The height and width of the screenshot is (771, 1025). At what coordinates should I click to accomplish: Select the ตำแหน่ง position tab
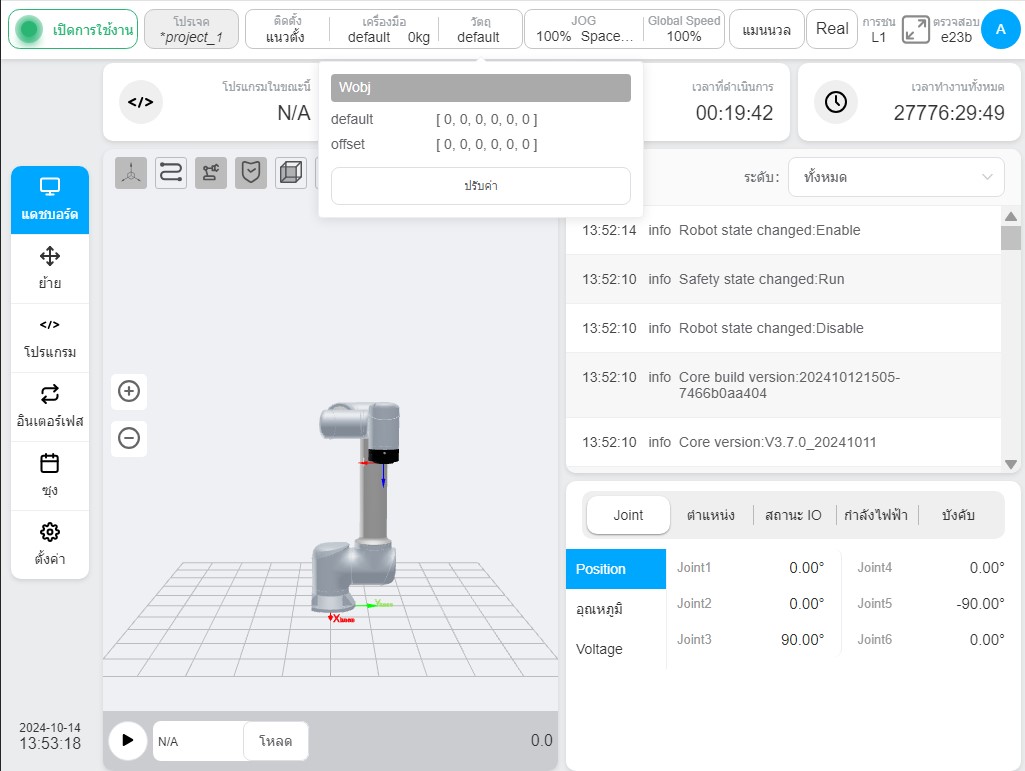[711, 515]
